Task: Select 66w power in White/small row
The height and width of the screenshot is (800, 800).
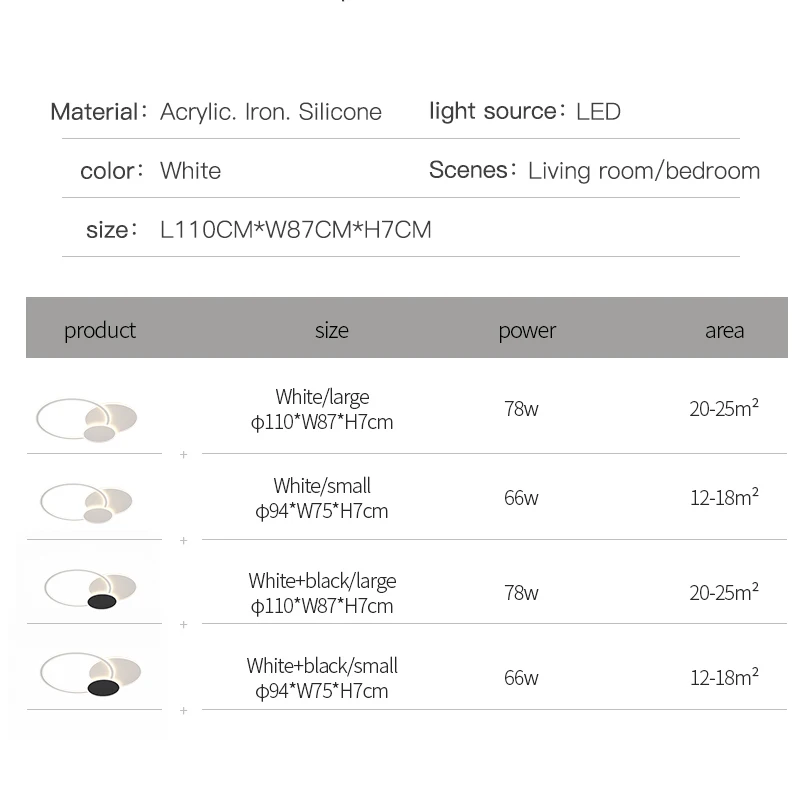Action: point(521,498)
